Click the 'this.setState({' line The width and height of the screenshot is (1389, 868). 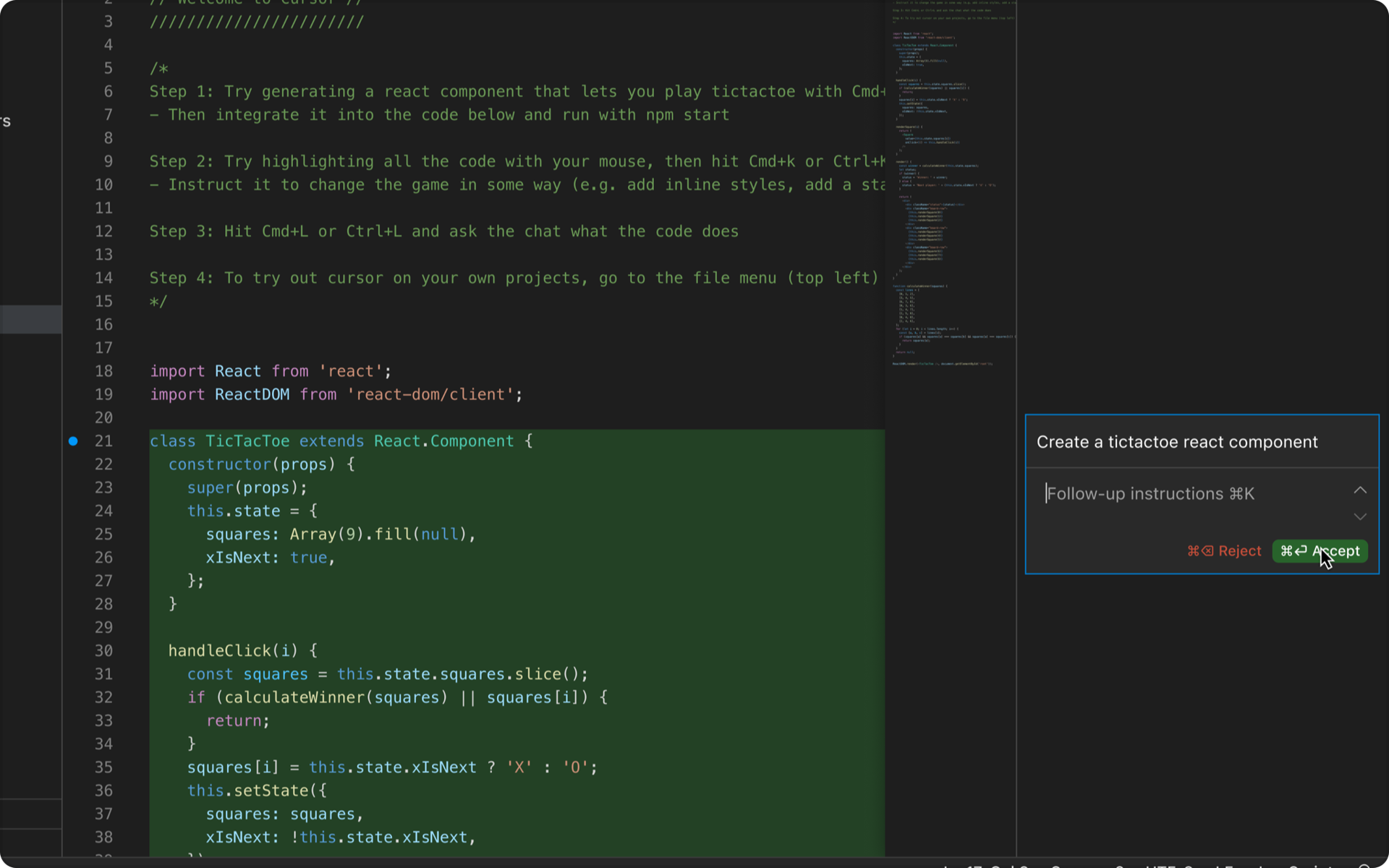[x=257, y=791]
